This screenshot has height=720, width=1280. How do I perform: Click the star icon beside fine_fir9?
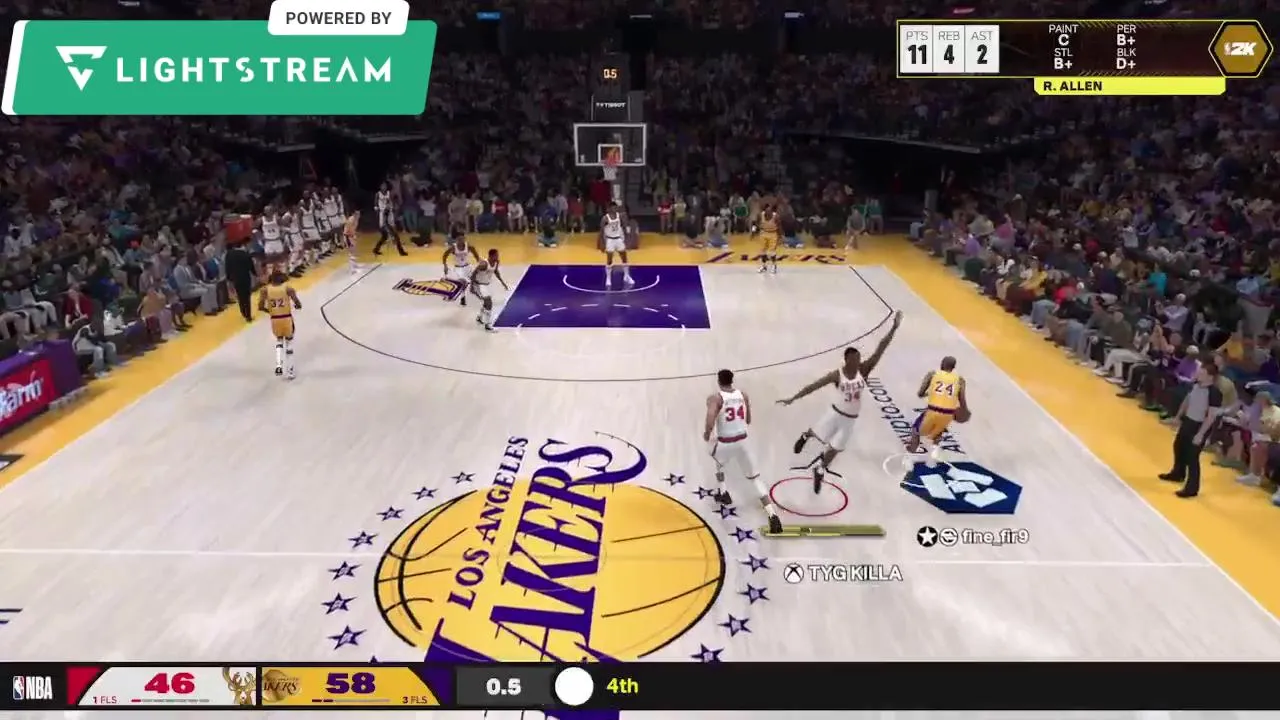[927, 537]
